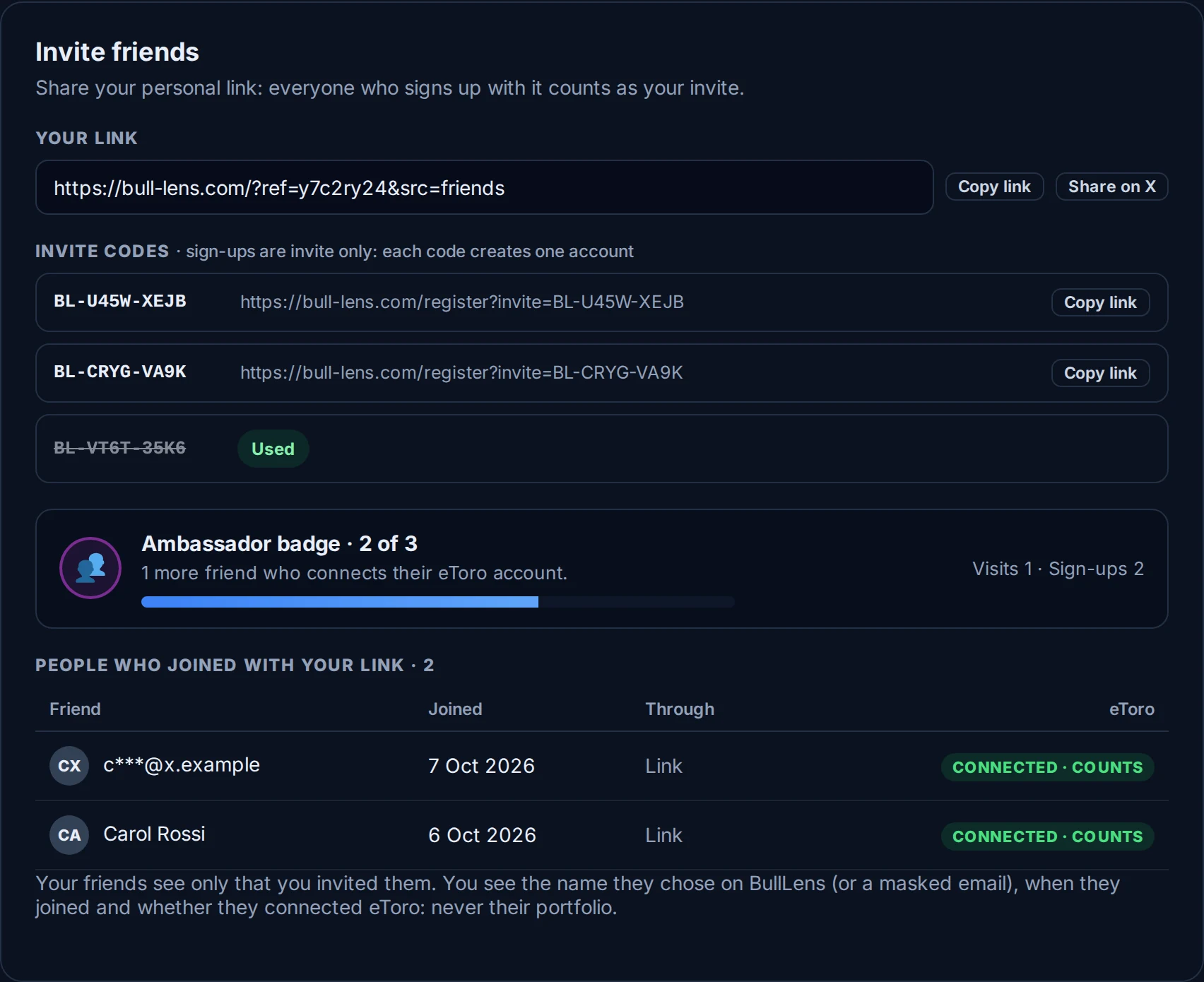Click the YOUR LINK section label
The height and width of the screenshot is (982, 1204).
tap(86, 138)
